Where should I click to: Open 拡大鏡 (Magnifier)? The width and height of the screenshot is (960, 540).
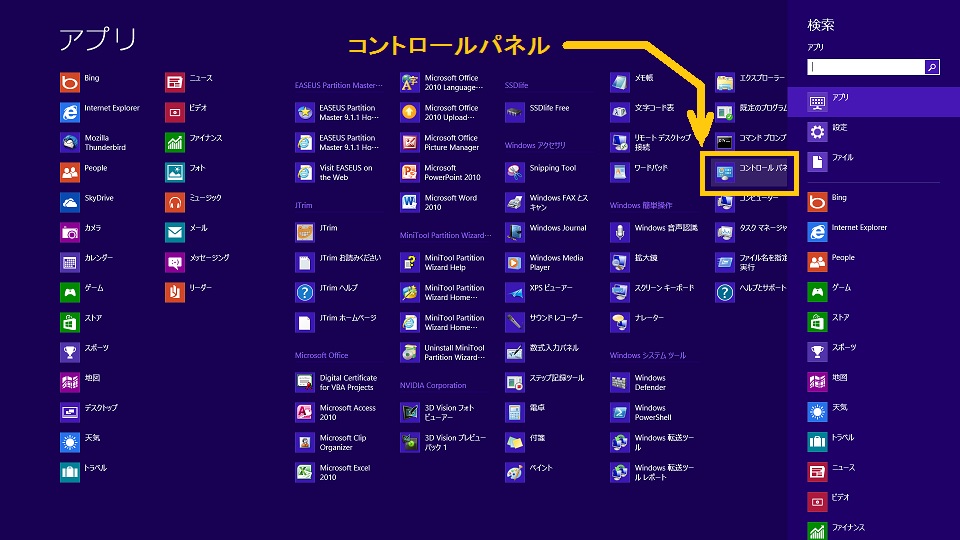[634, 262]
